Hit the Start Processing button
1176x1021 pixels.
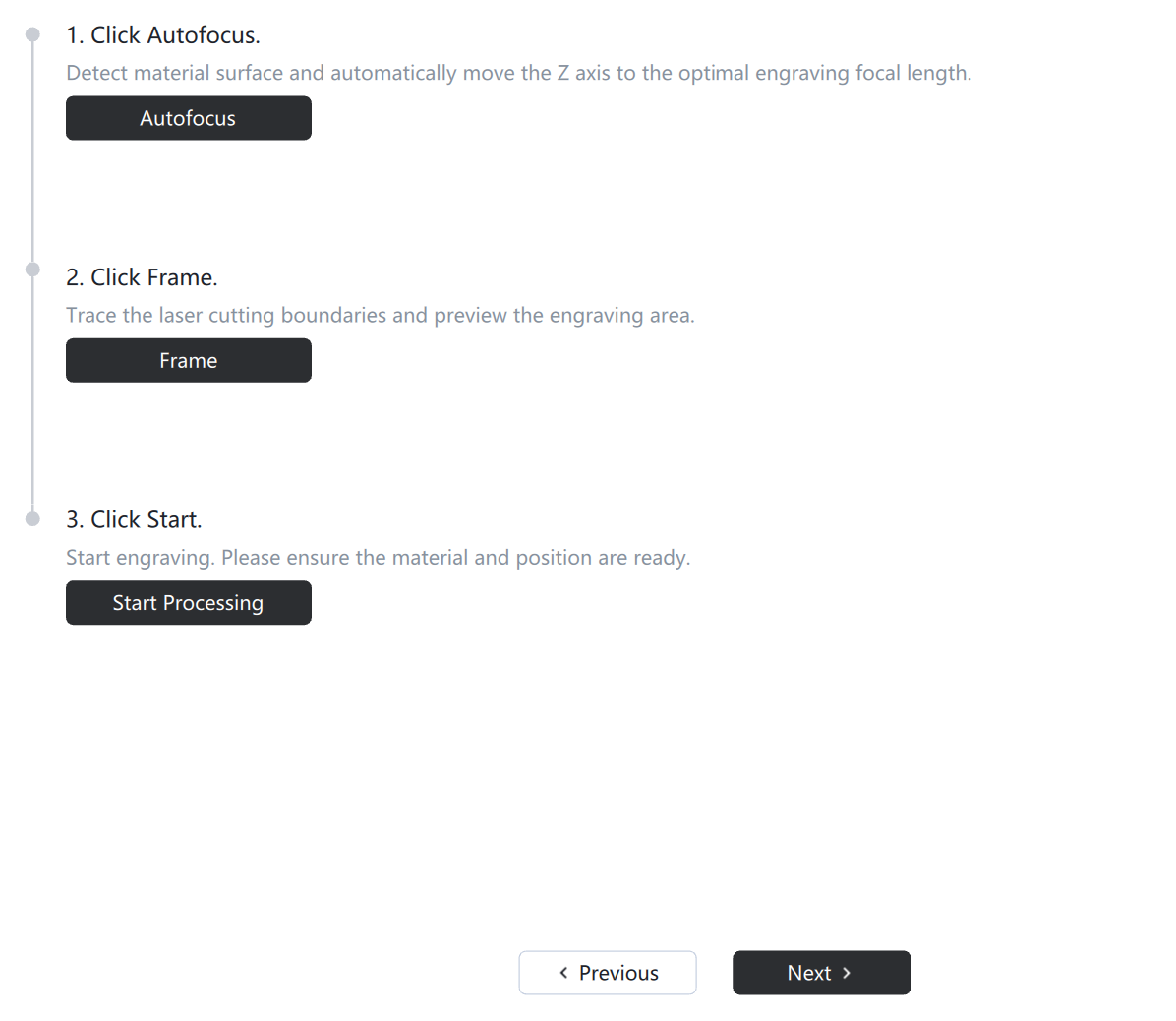pyautogui.click(x=189, y=603)
